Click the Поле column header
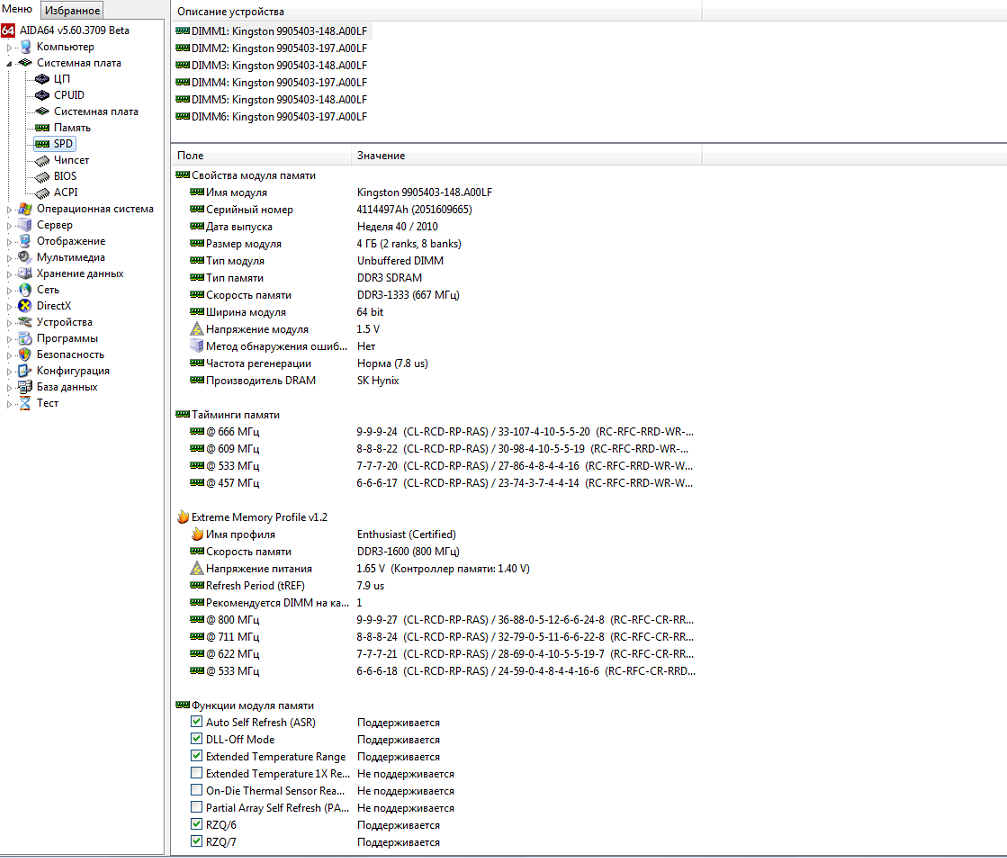1007x858 pixels. pyautogui.click(x=261, y=155)
